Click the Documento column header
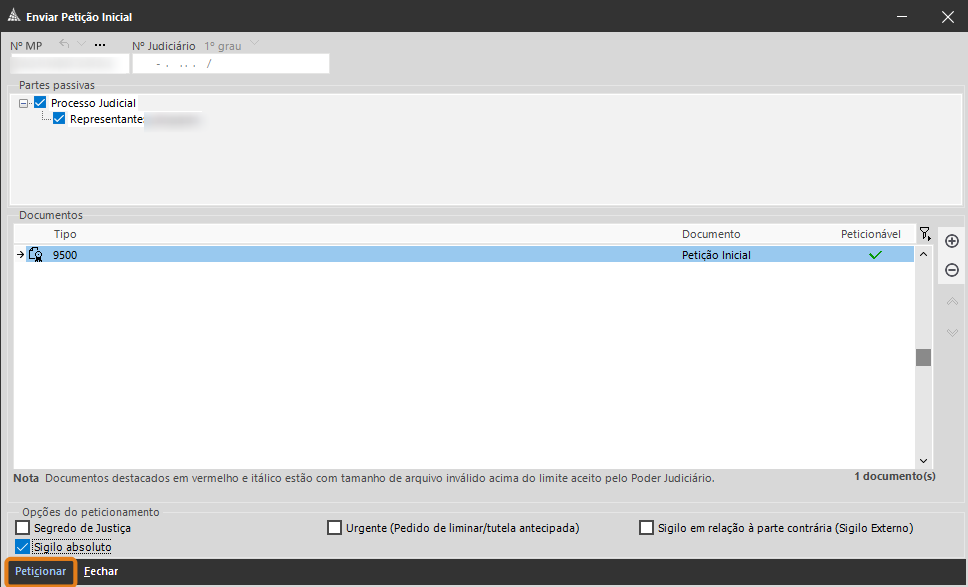 tap(710, 234)
